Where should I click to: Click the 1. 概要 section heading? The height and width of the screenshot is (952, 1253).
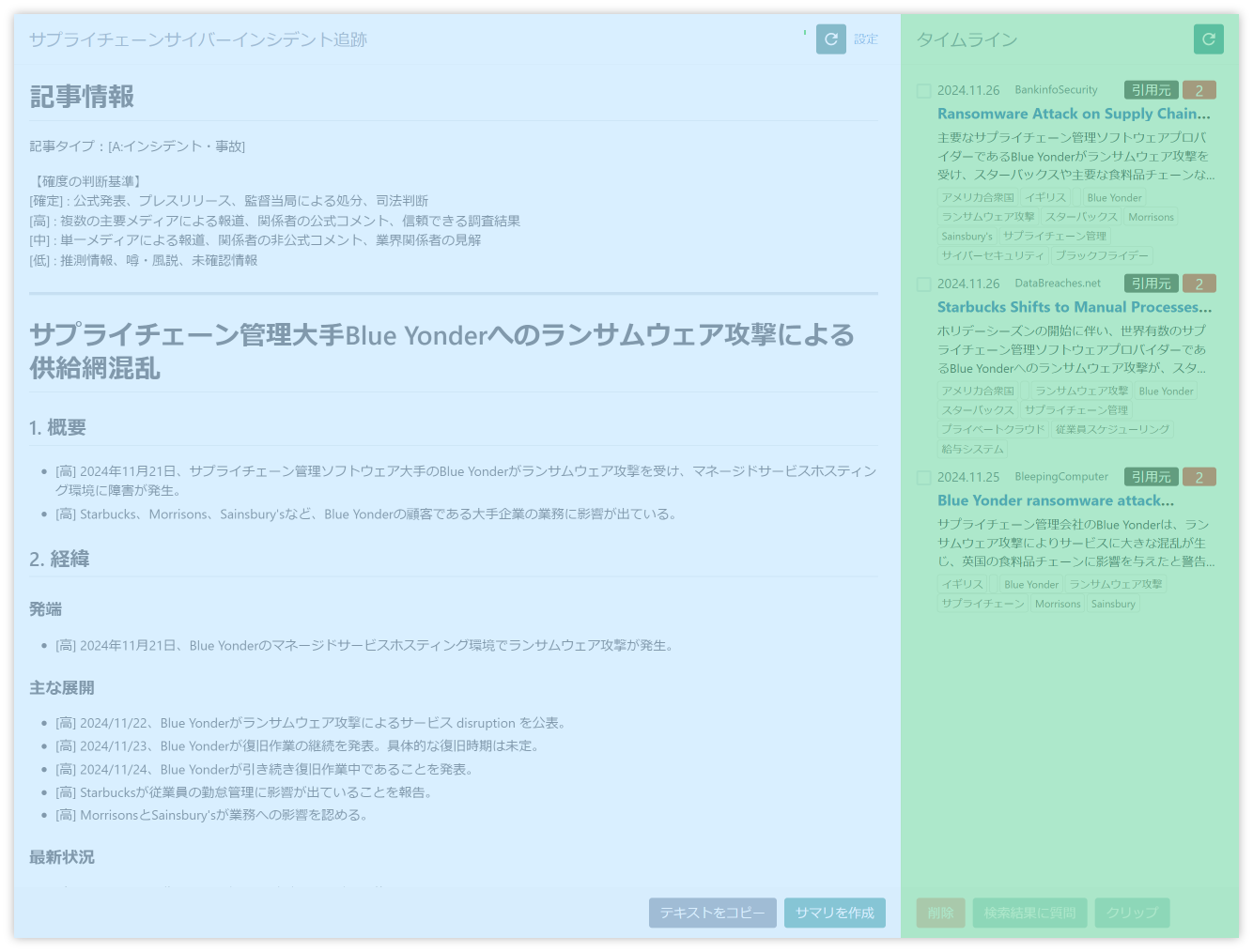(57, 428)
